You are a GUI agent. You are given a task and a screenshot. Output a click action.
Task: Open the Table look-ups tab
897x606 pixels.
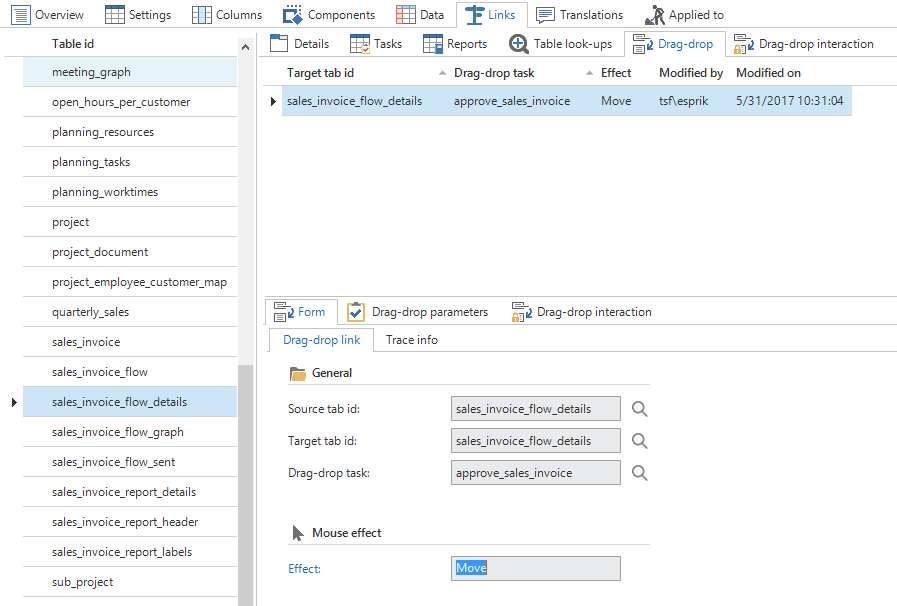(561, 44)
